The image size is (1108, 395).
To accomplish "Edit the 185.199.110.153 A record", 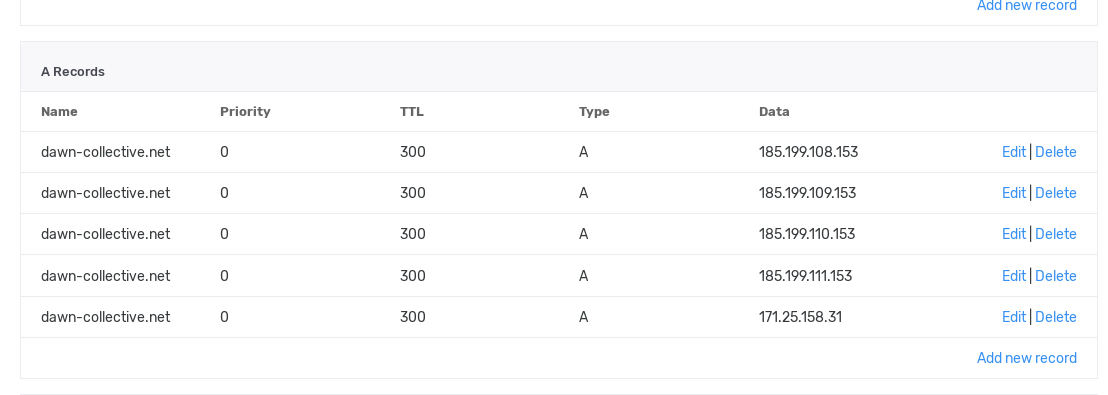I will (1013, 234).
